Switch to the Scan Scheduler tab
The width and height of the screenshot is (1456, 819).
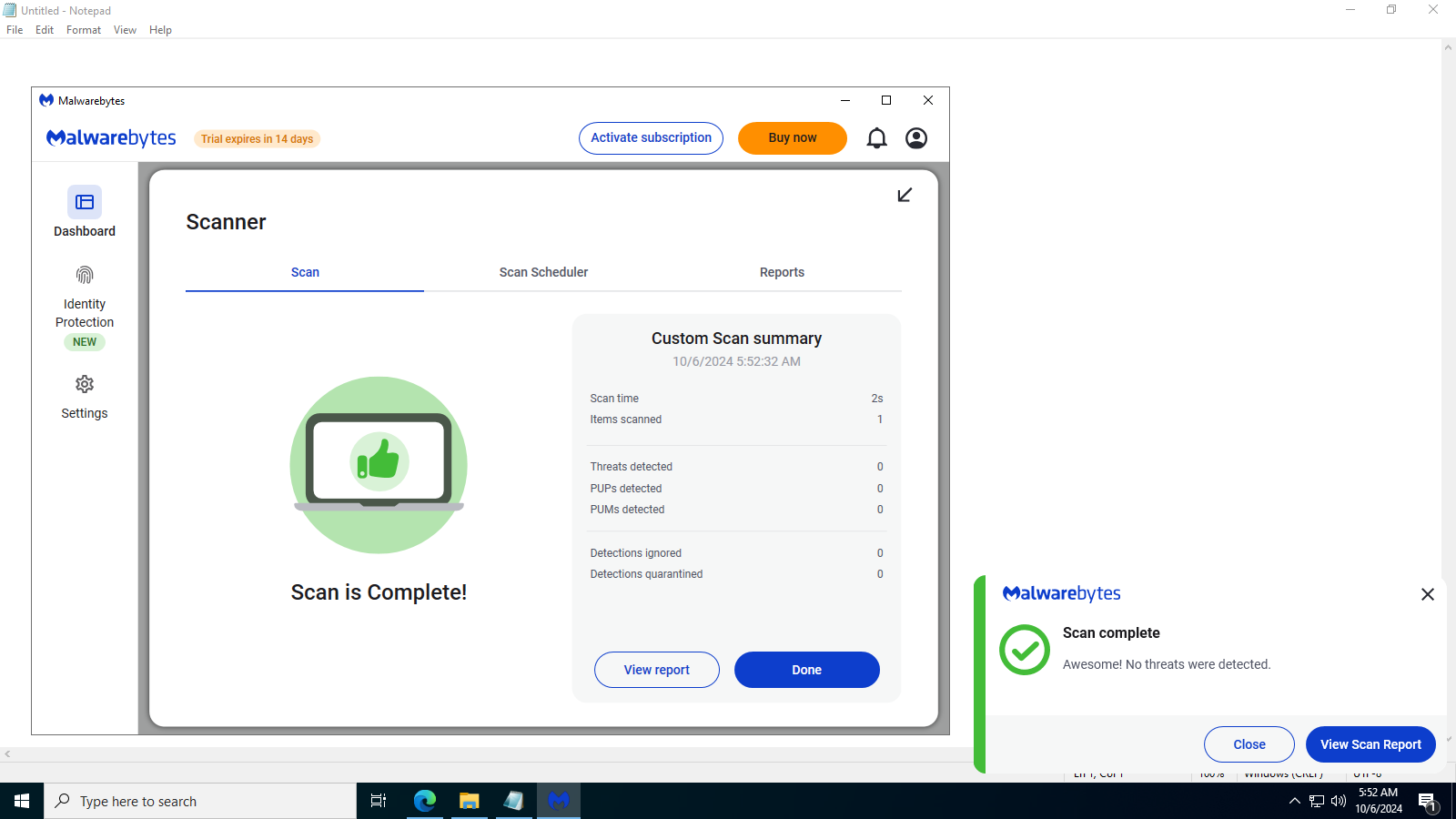point(543,272)
